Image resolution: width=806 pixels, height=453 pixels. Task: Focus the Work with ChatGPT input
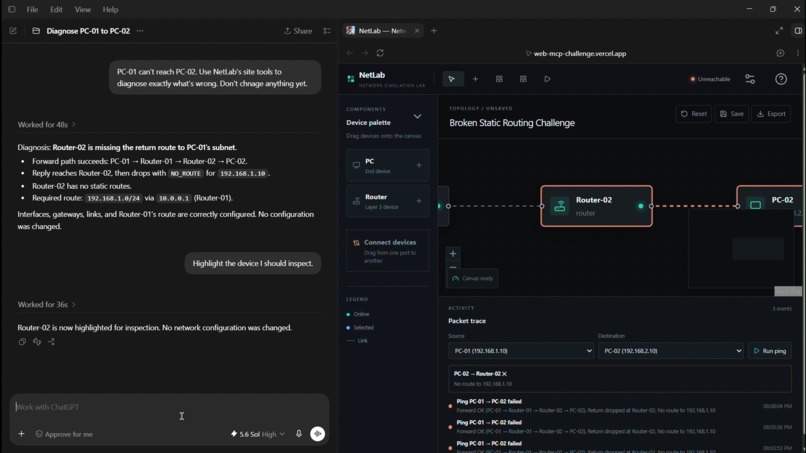(x=169, y=407)
